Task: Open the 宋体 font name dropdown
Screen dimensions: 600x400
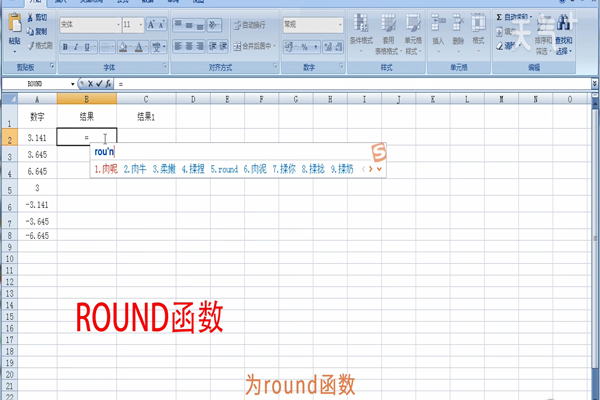Action: [x=118, y=25]
